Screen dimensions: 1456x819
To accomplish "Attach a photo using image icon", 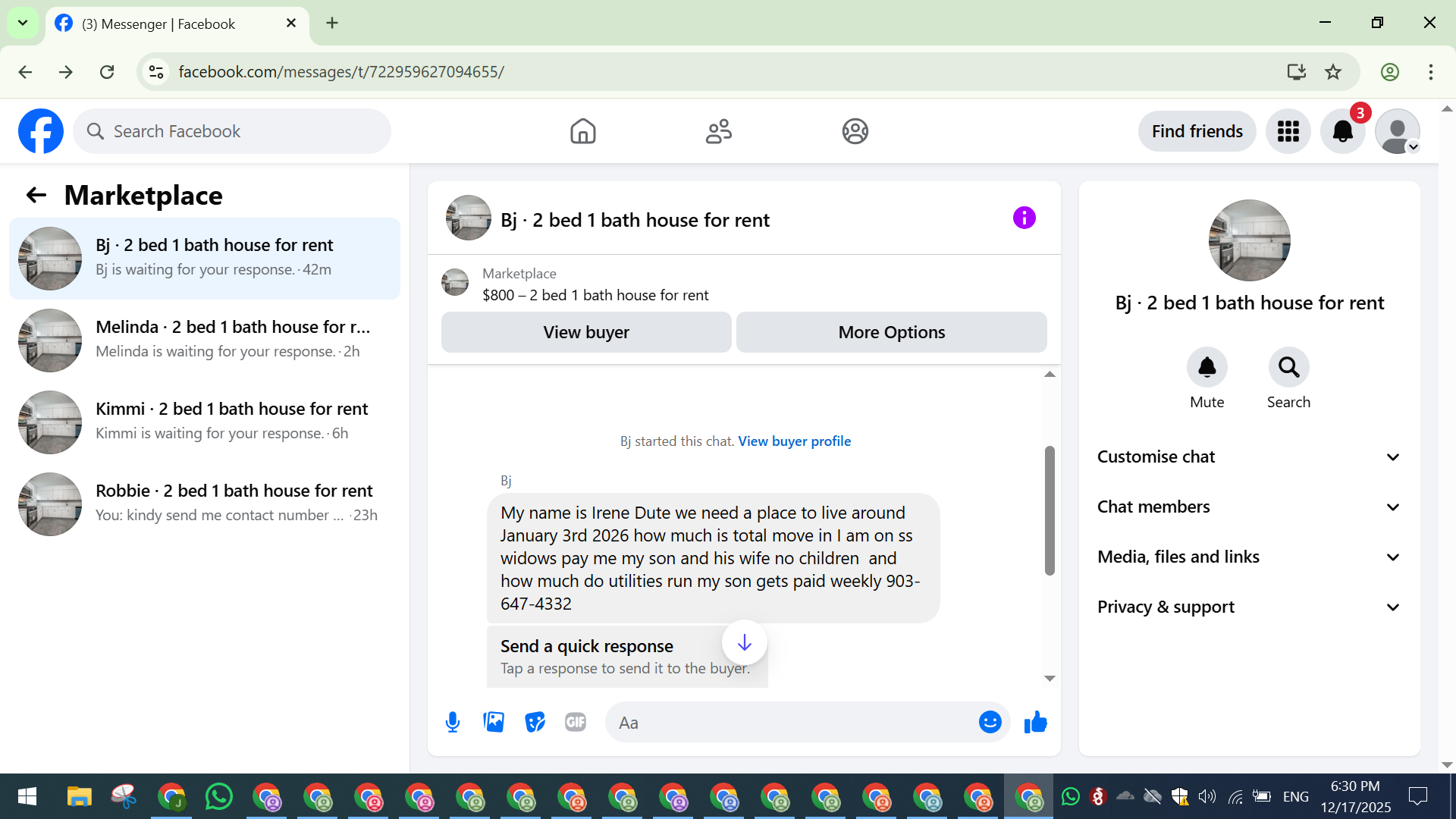I will tap(494, 723).
